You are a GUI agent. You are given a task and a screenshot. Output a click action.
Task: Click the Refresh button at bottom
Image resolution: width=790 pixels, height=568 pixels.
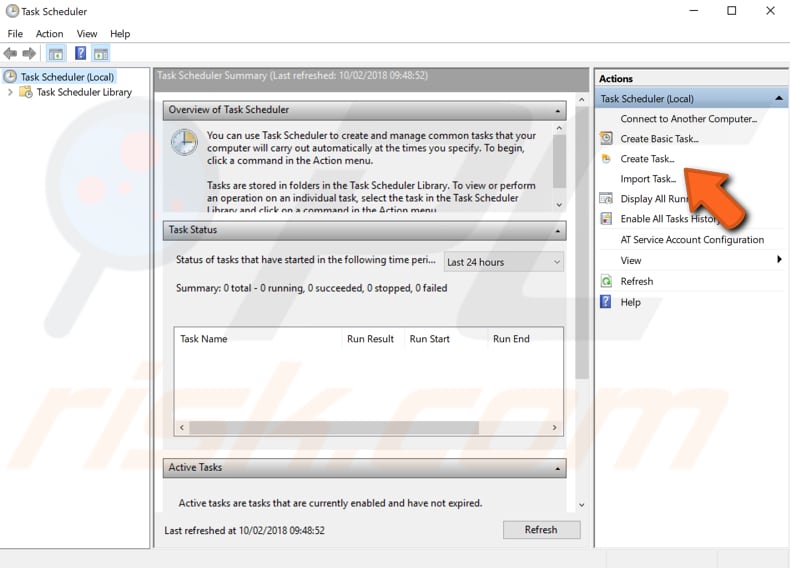click(x=541, y=530)
